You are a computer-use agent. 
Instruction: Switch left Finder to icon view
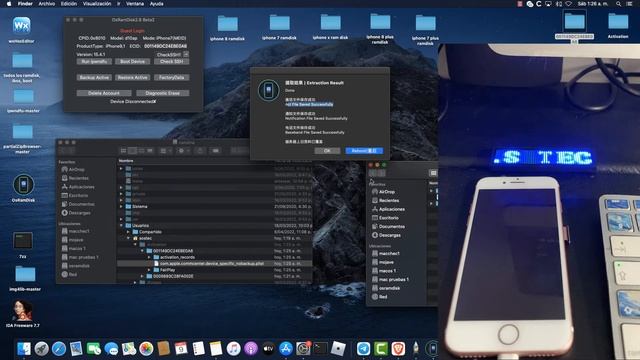click(x=124, y=151)
